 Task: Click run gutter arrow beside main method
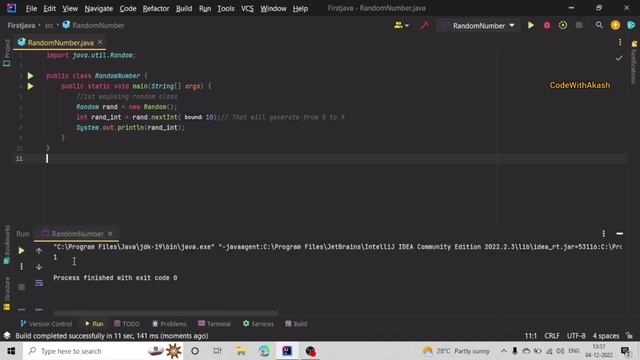[30, 86]
